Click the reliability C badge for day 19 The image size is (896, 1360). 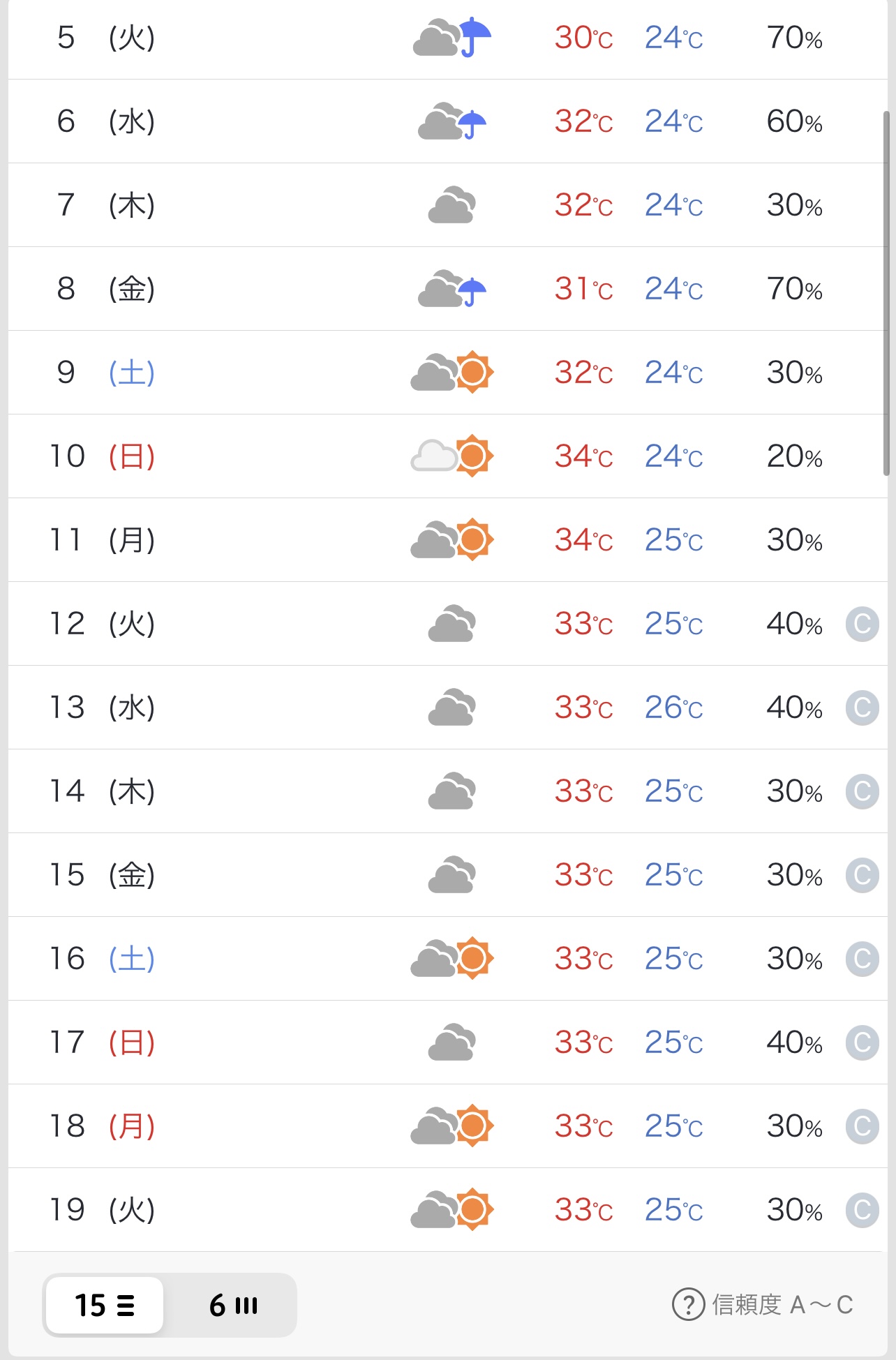coord(862,1210)
